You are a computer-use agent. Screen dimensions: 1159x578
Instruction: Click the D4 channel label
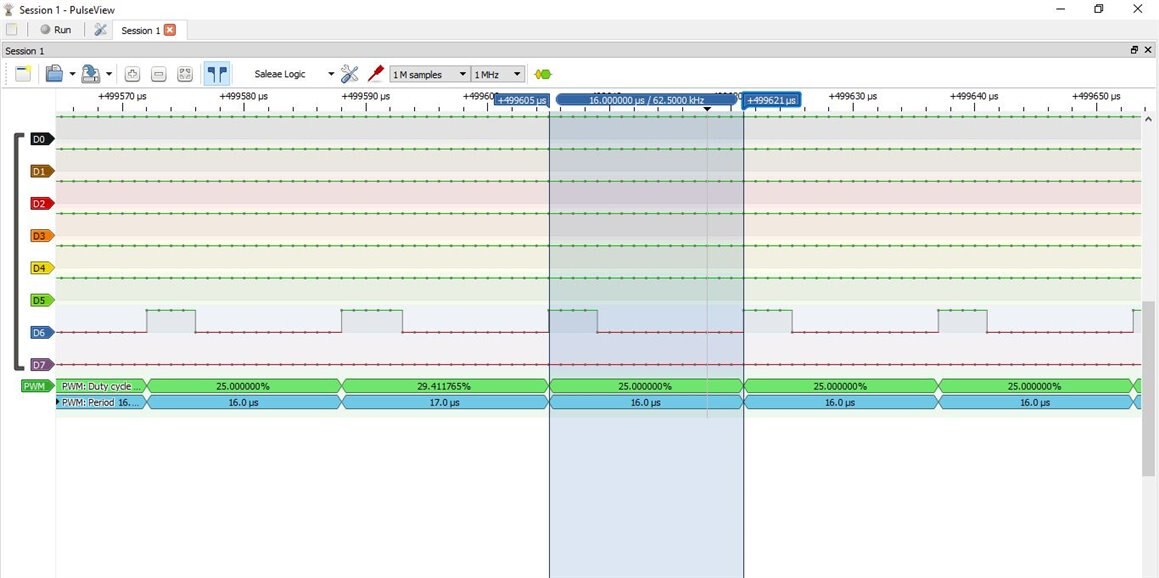[x=42, y=268]
